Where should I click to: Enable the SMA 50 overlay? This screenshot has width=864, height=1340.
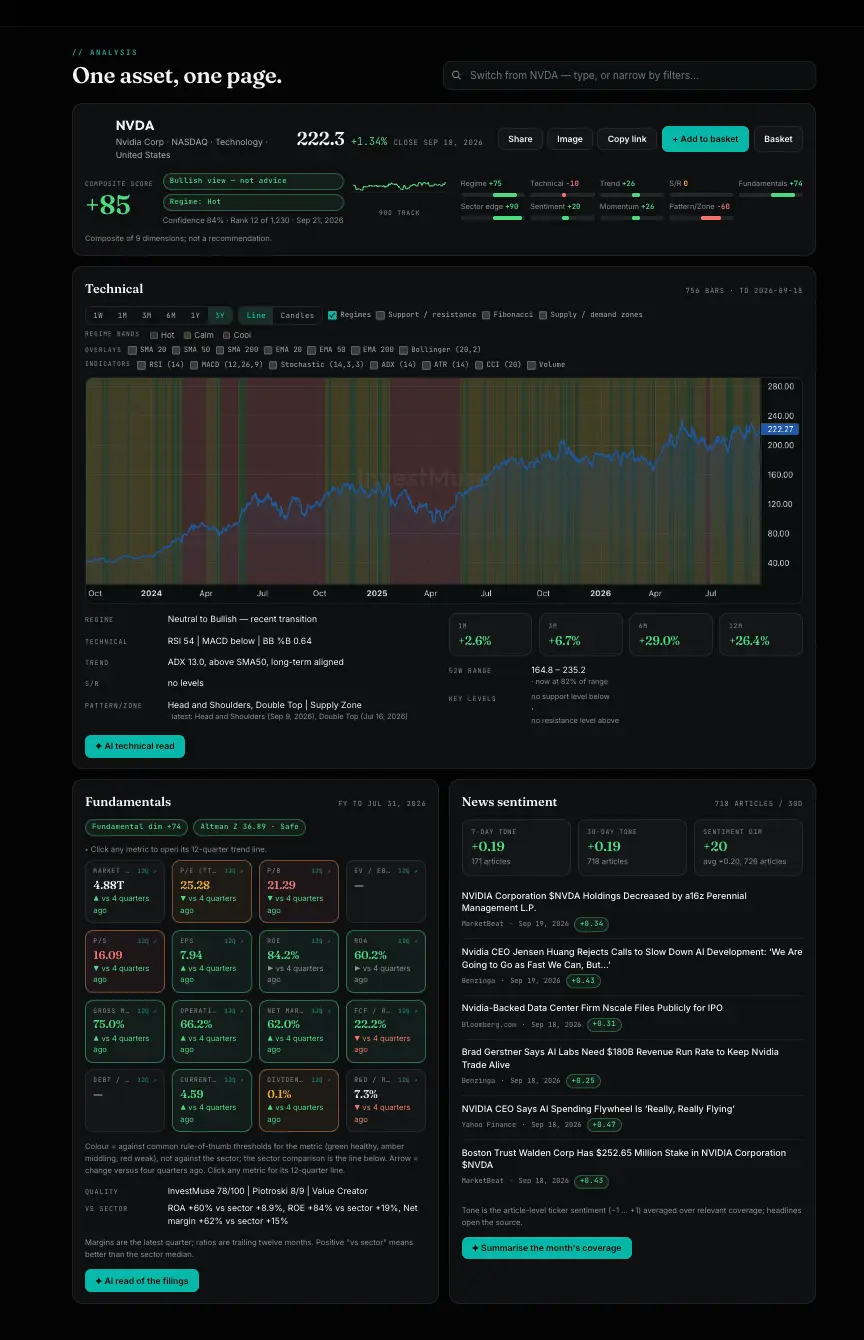tap(176, 350)
